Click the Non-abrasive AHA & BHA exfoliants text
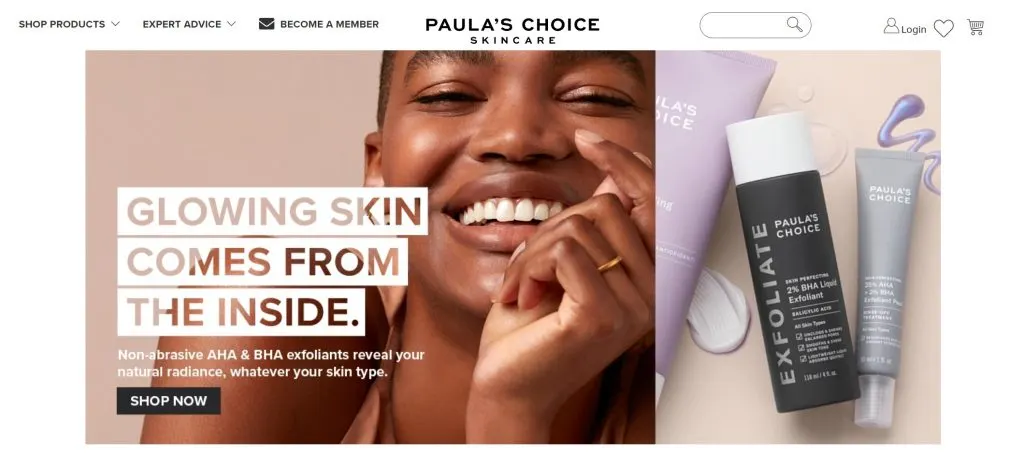Viewport: 1024px width, 453px height. pyautogui.click(x=271, y=364)
